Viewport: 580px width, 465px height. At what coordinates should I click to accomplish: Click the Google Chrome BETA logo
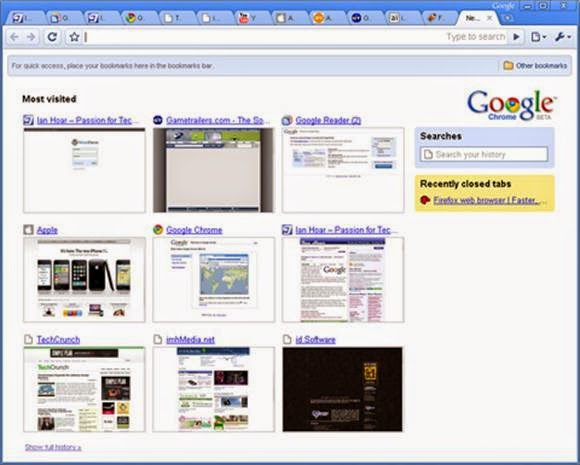(512, 105)
